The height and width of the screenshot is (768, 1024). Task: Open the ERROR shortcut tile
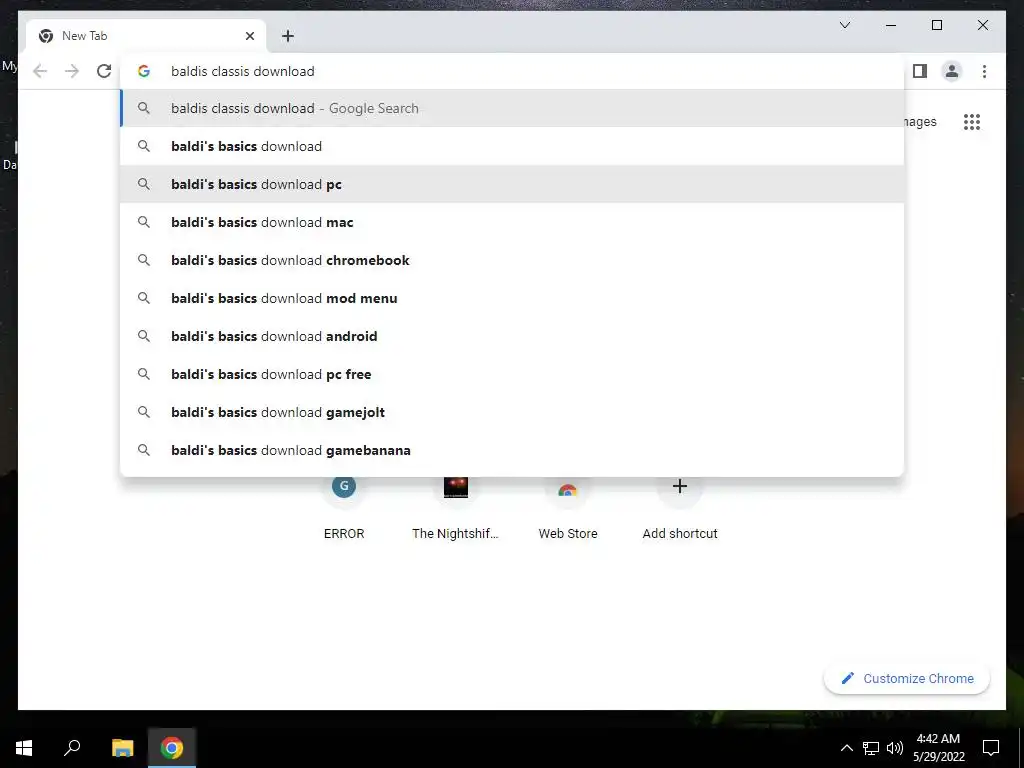[x=344, y=507]
